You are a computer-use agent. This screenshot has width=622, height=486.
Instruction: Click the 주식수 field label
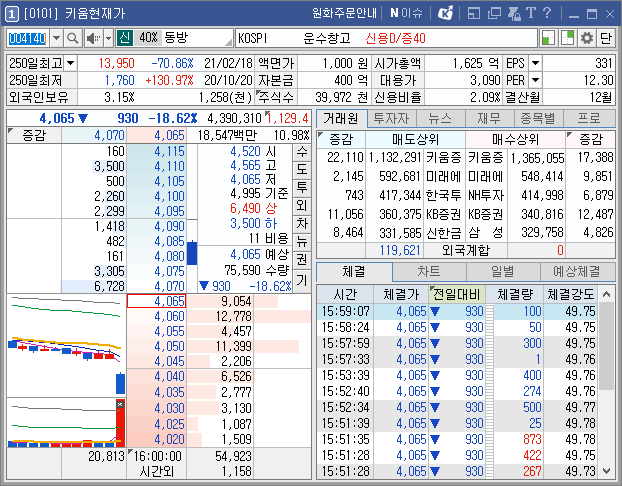pyautogui.click(x=275, y=97)
